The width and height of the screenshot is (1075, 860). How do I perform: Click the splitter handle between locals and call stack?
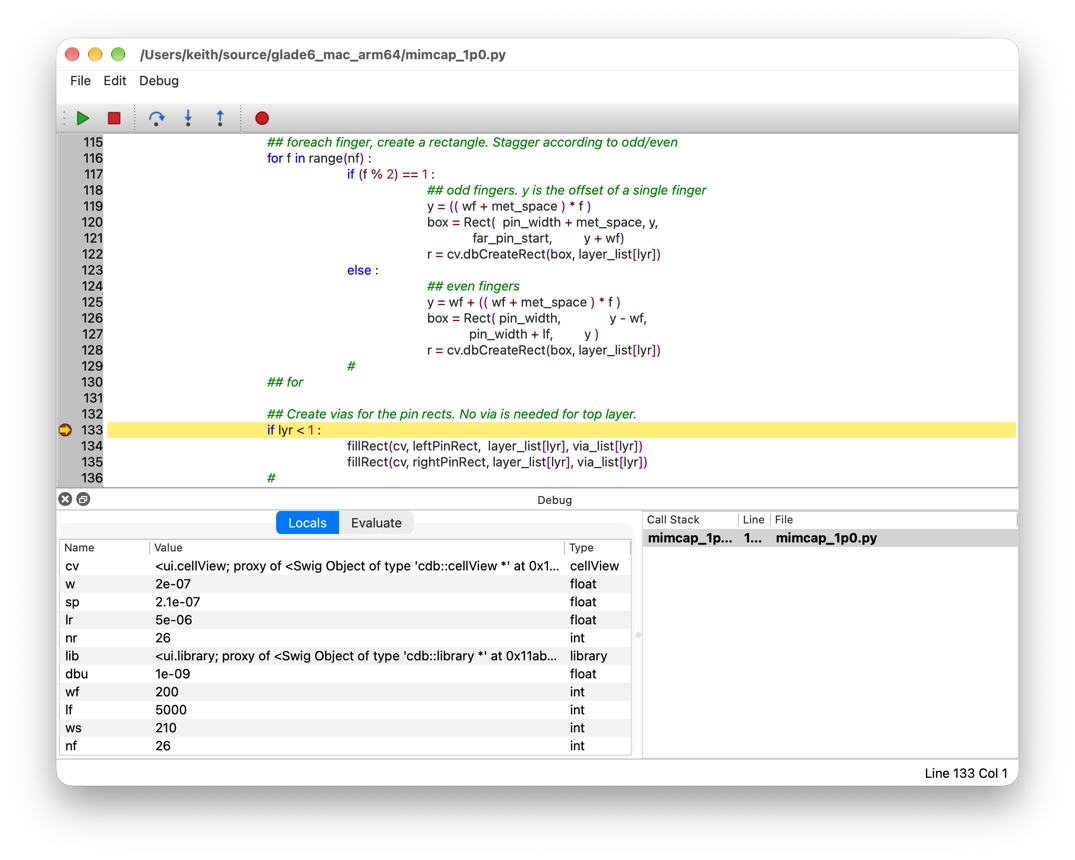[638, 635]
